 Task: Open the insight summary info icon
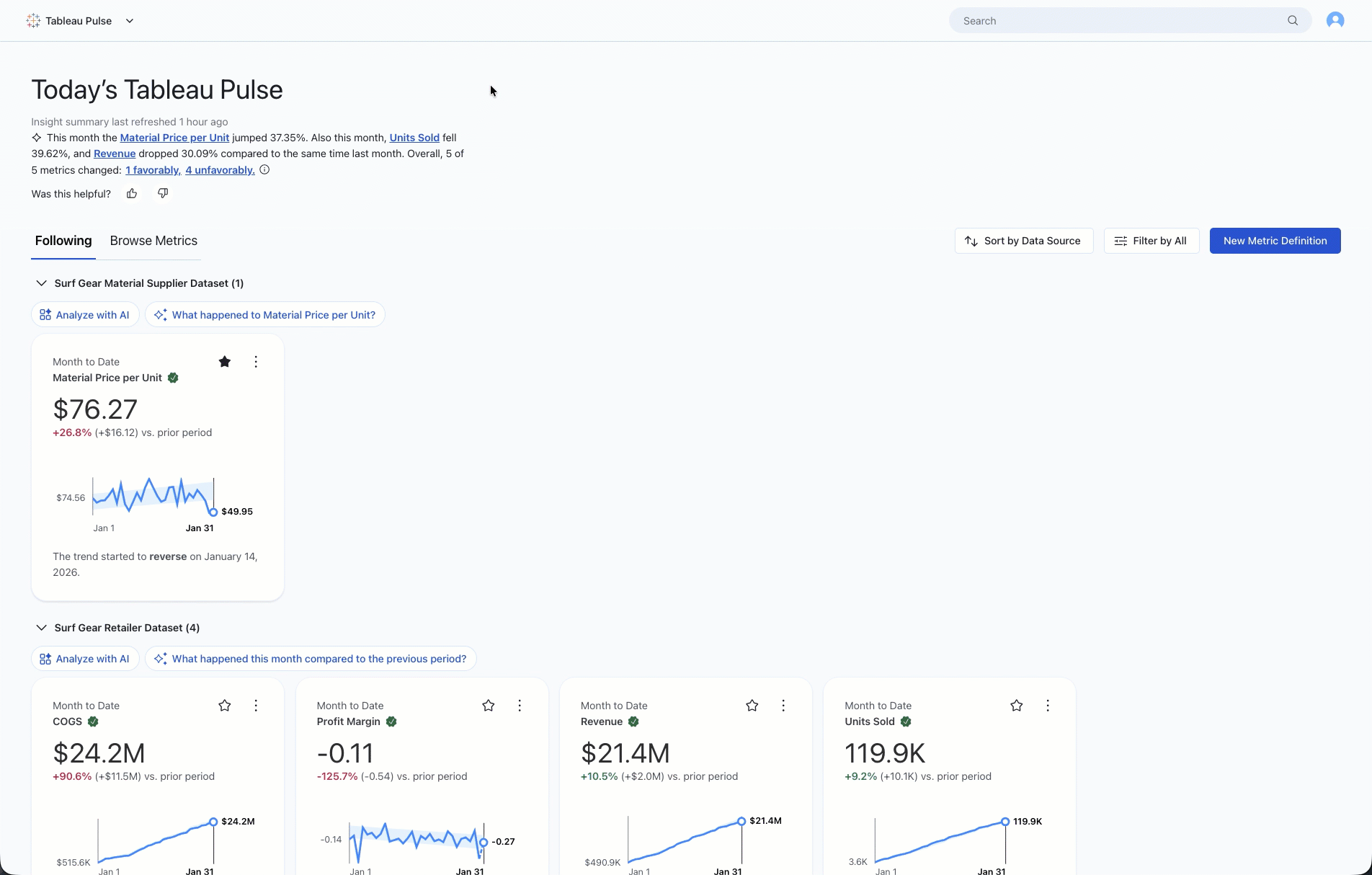click(x=264, y=170)
